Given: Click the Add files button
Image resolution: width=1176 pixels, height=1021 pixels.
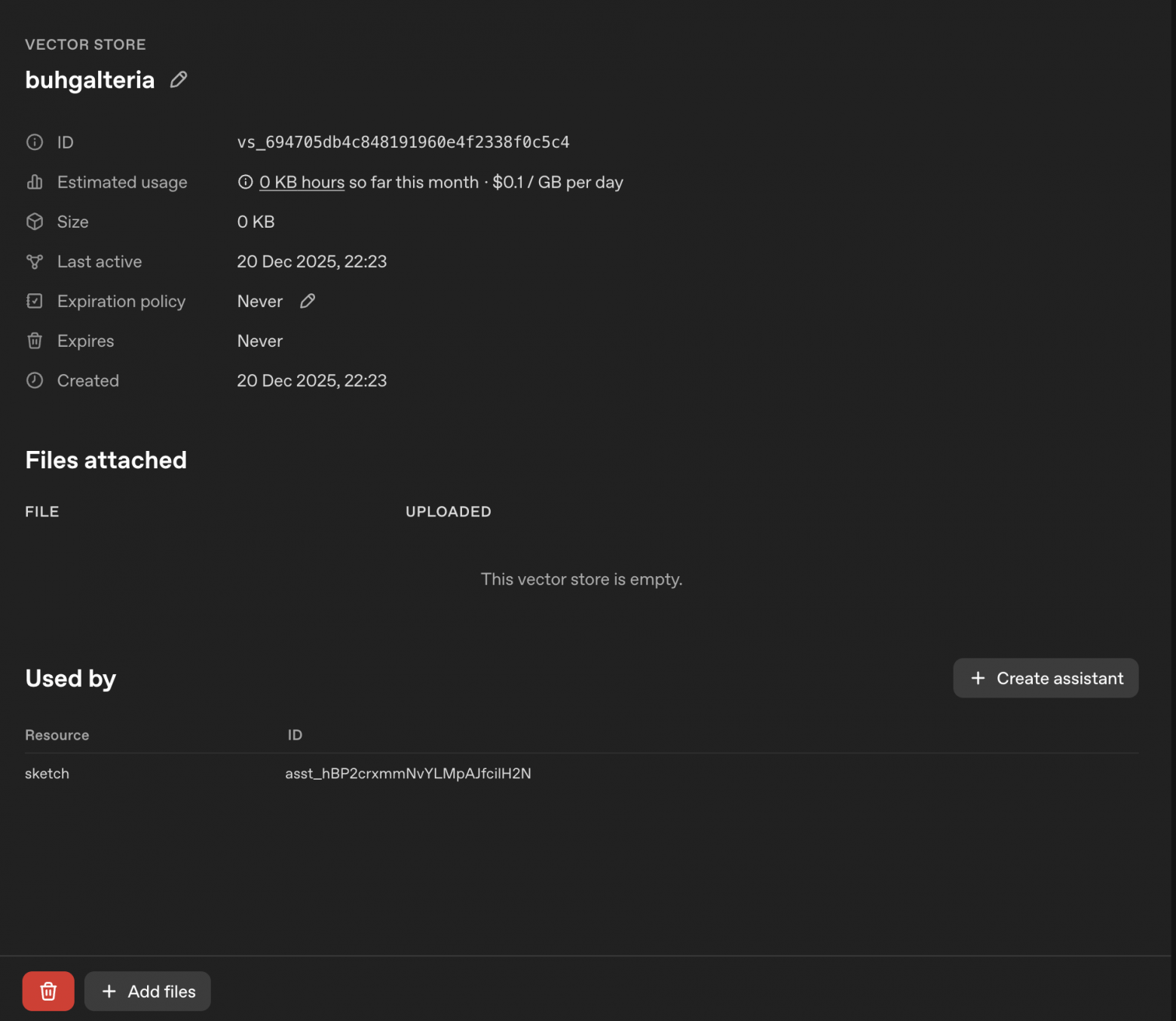Looking at the screenshot, I should pos(148,991).
